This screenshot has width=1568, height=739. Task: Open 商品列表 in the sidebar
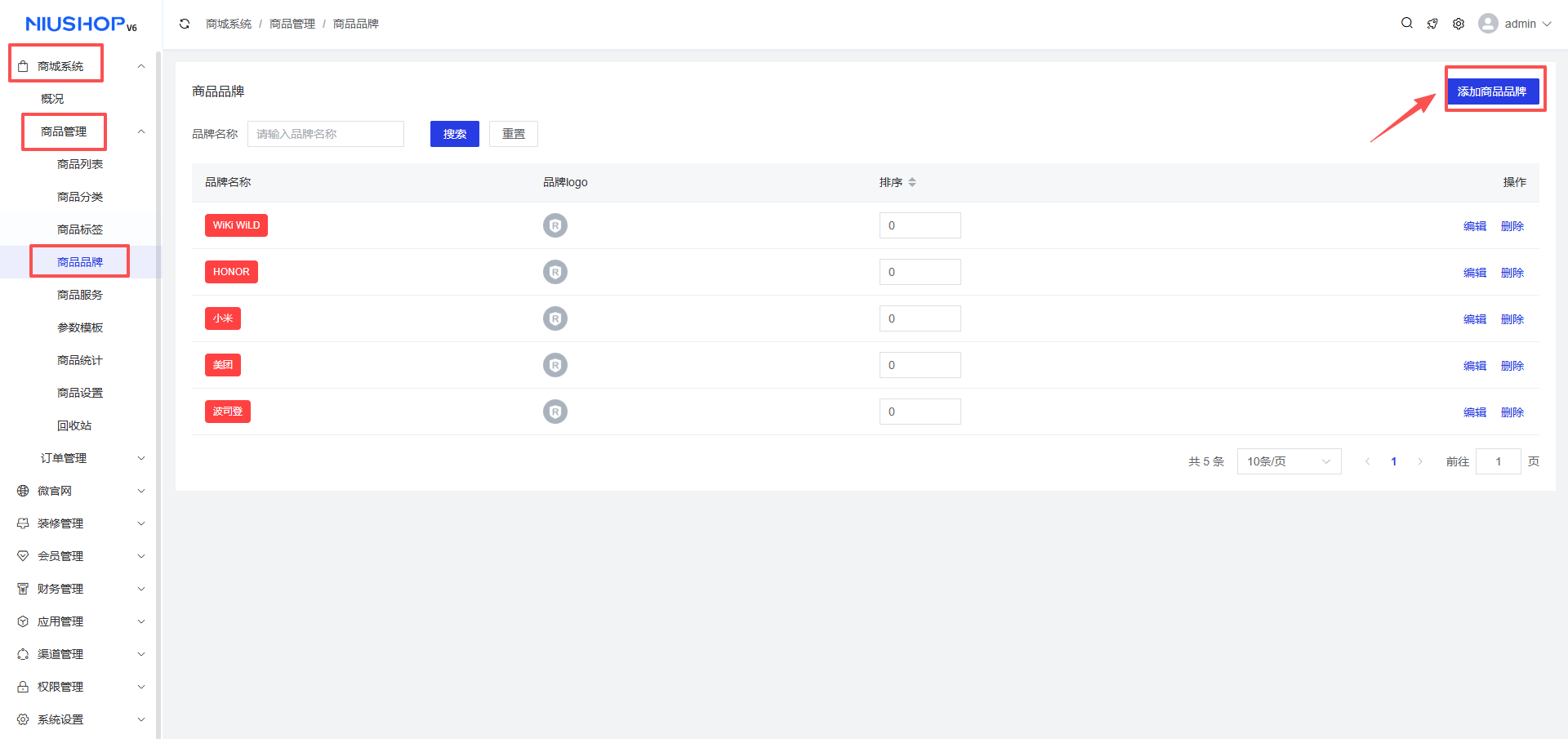pos(80,164)
